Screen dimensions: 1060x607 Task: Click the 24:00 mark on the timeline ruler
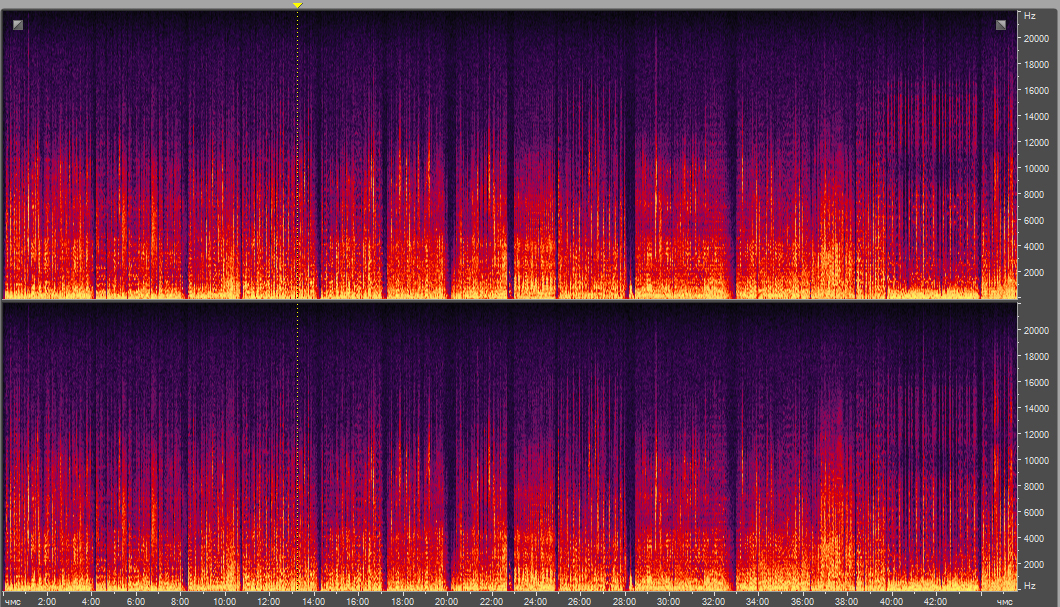coord(536,602)
